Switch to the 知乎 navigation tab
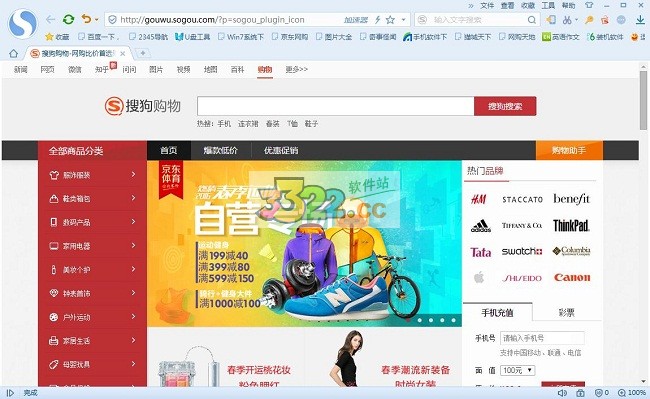Viewport: 650px width, 399px height. (102, 69)
